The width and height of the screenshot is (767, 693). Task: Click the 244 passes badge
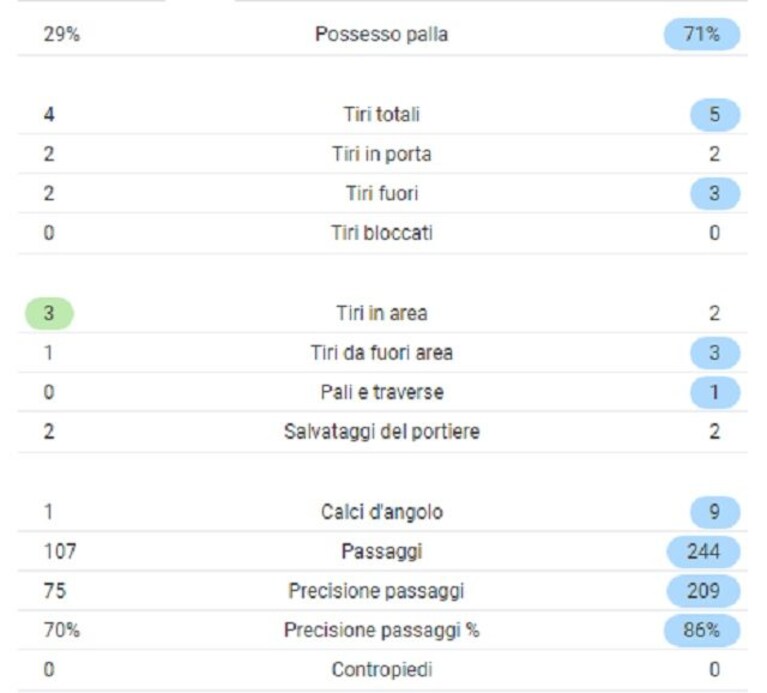703,552
